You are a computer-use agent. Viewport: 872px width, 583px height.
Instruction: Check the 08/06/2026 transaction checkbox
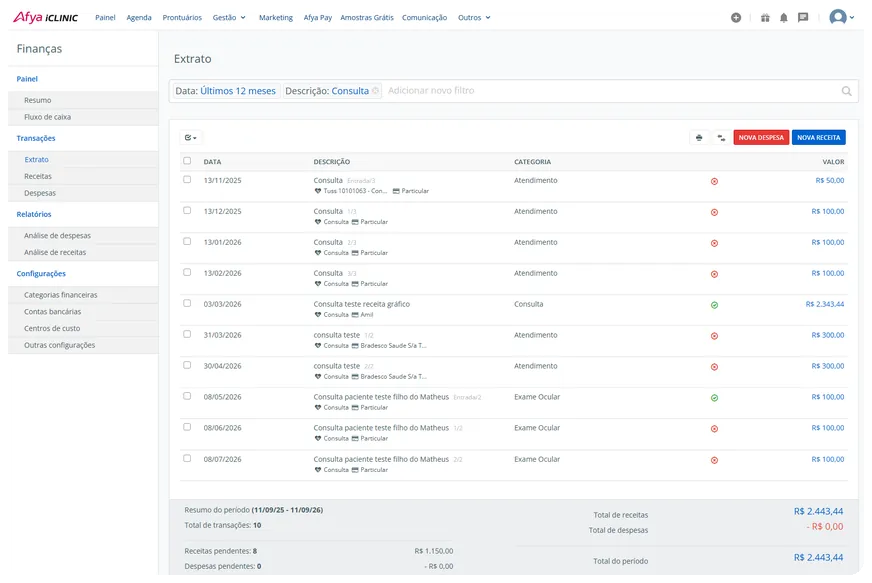pos(187,427)
